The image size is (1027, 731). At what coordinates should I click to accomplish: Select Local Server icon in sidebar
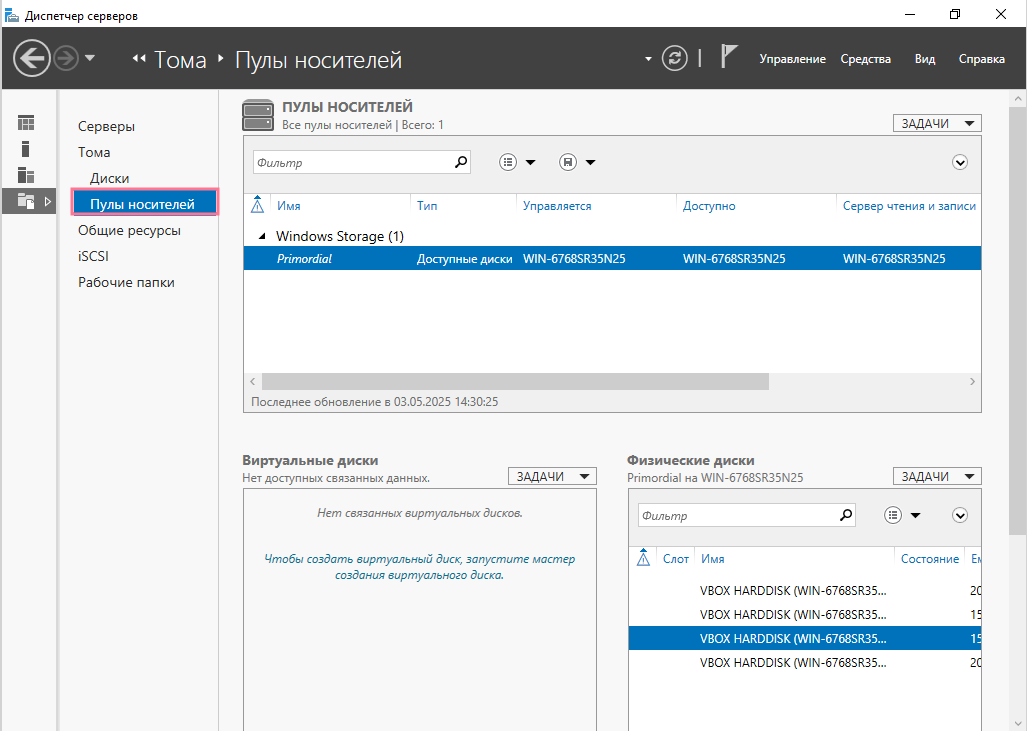click(26, 149)
